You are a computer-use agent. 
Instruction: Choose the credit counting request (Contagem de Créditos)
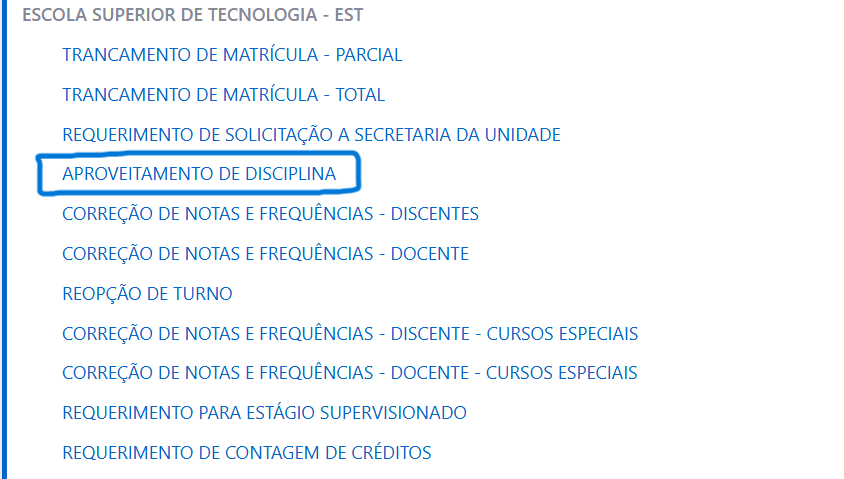point(246,452)
